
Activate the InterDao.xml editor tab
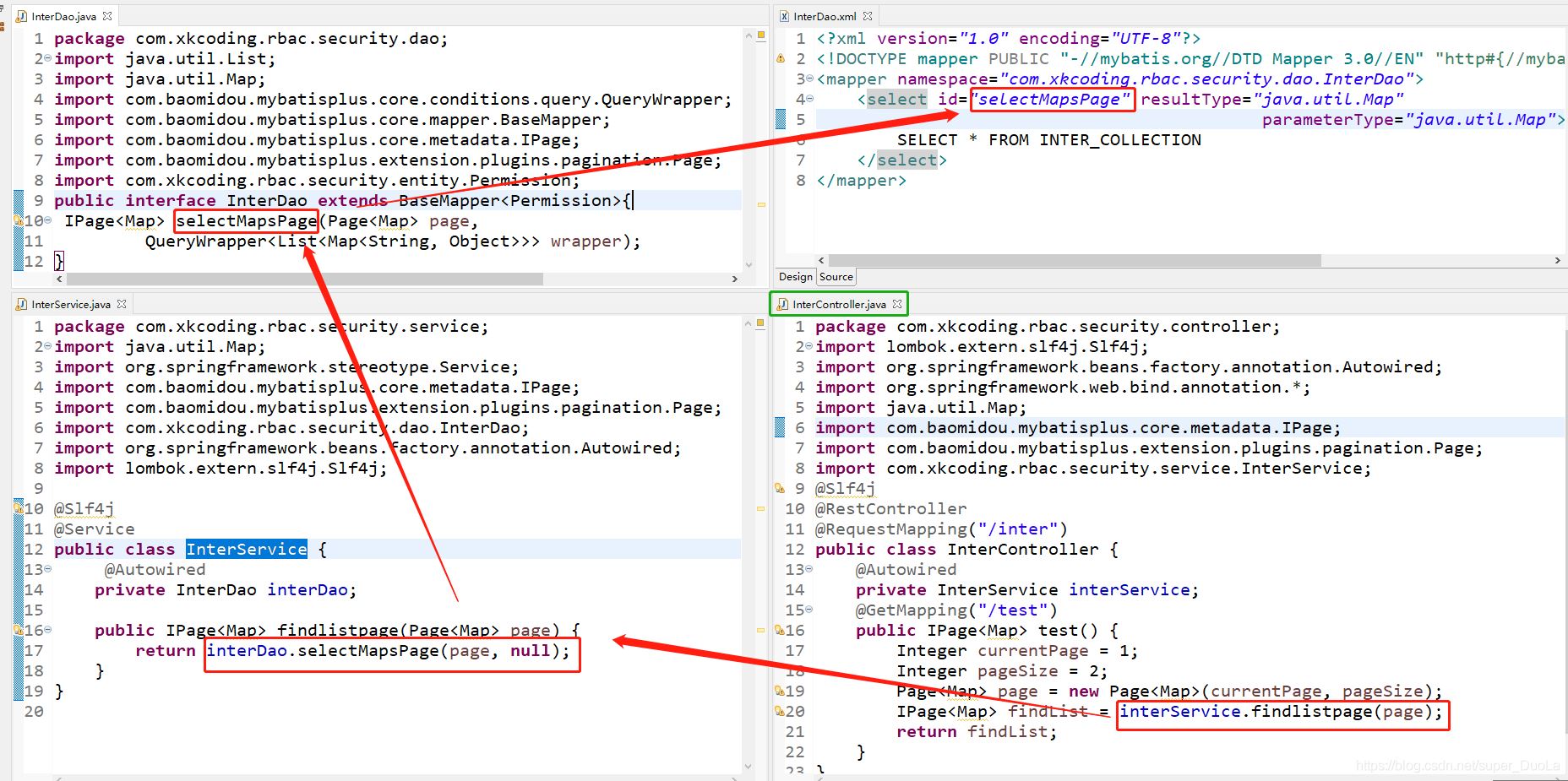point(825,16)
